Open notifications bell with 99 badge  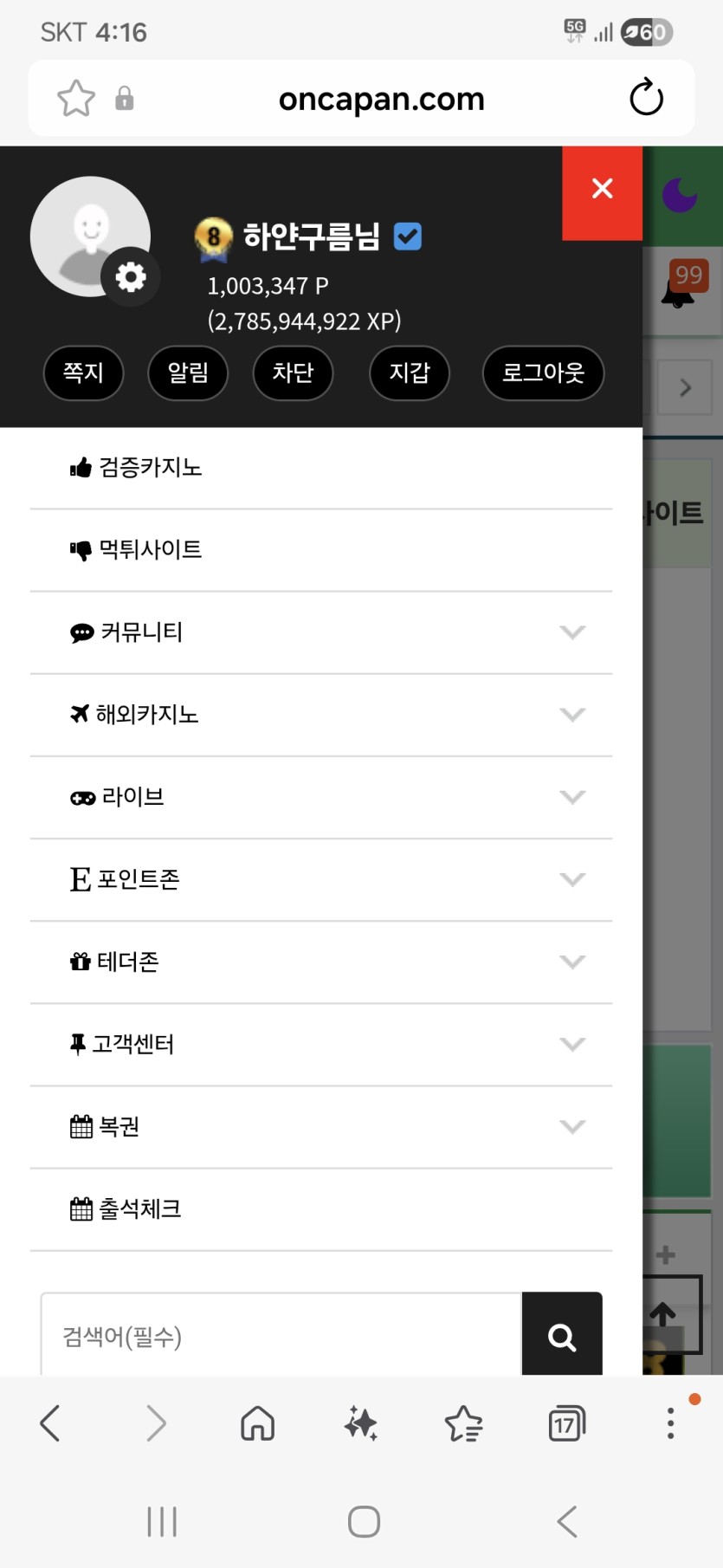[679, 286]
